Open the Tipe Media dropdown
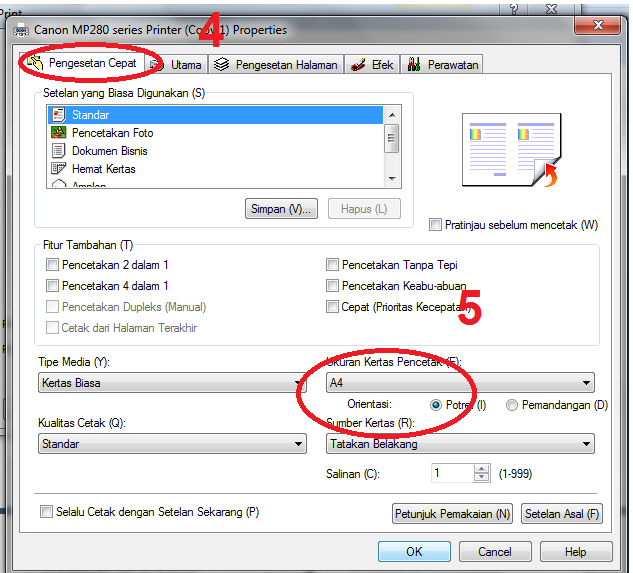This screenshot has height=573, width=633. tap(172, 382)
